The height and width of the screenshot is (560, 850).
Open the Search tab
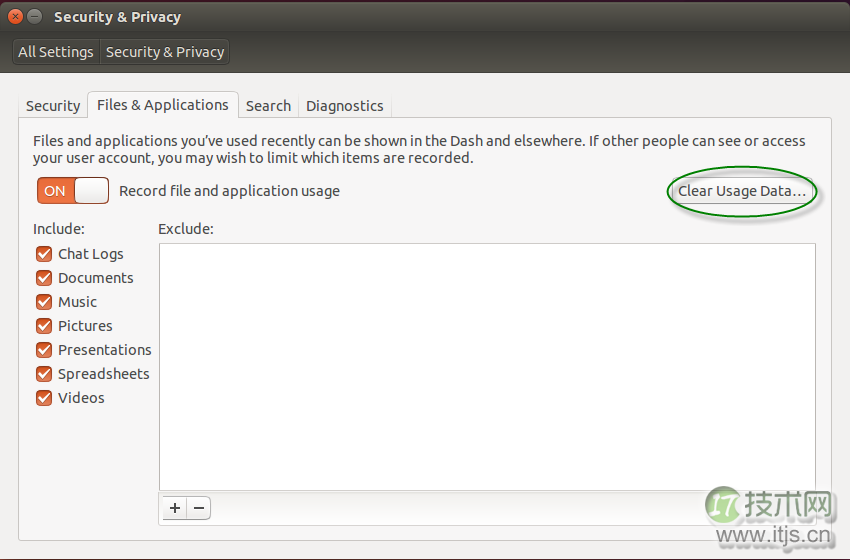[x=268, y=106]
